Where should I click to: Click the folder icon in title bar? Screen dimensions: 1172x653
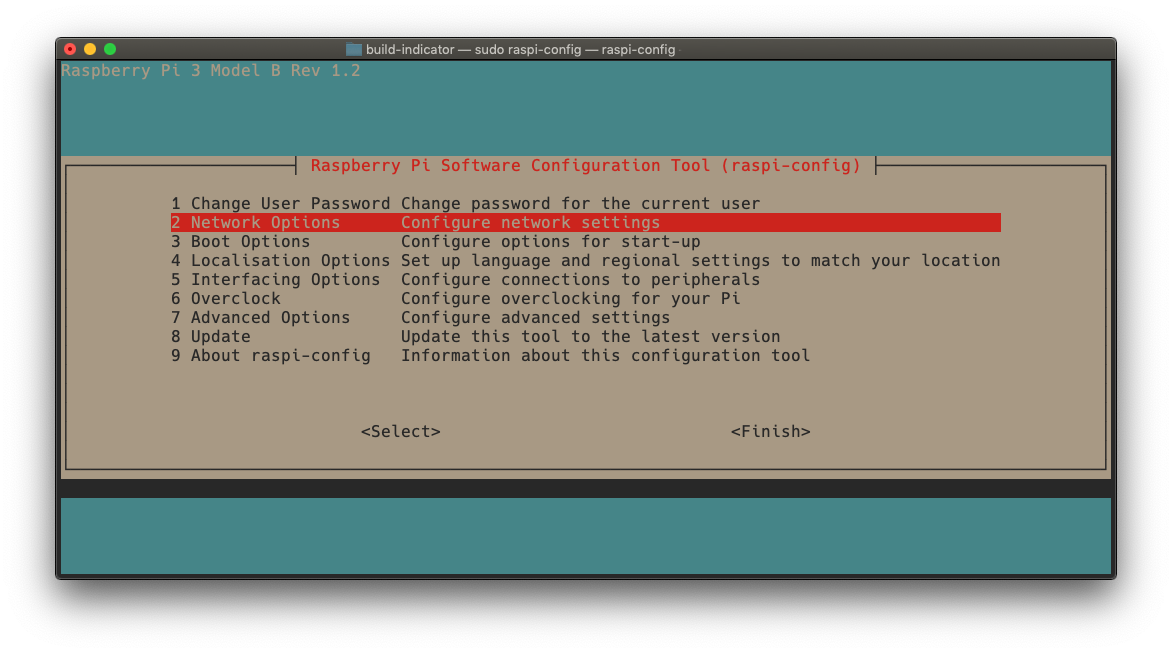354,49
